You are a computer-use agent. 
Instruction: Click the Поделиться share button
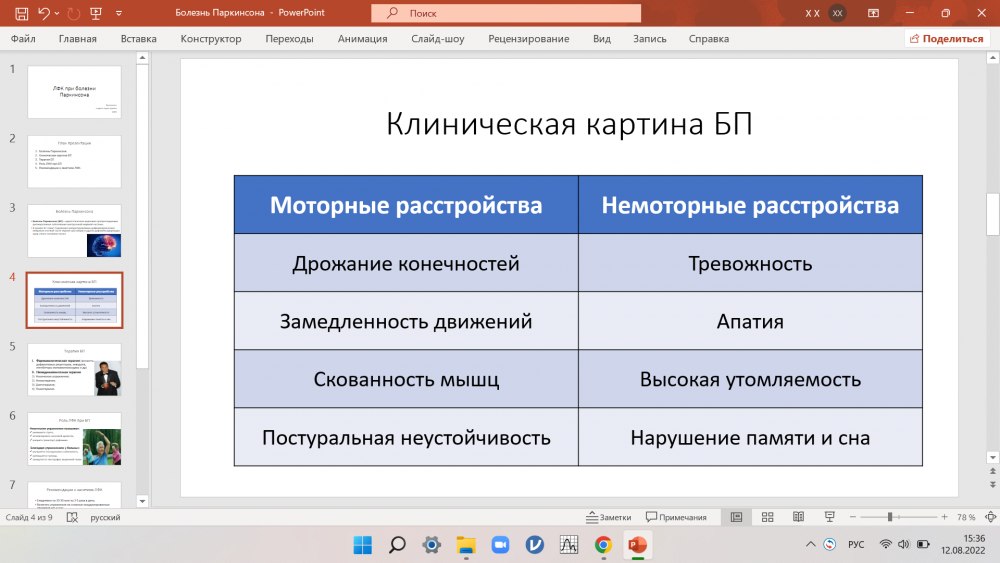tap(946, 39)
